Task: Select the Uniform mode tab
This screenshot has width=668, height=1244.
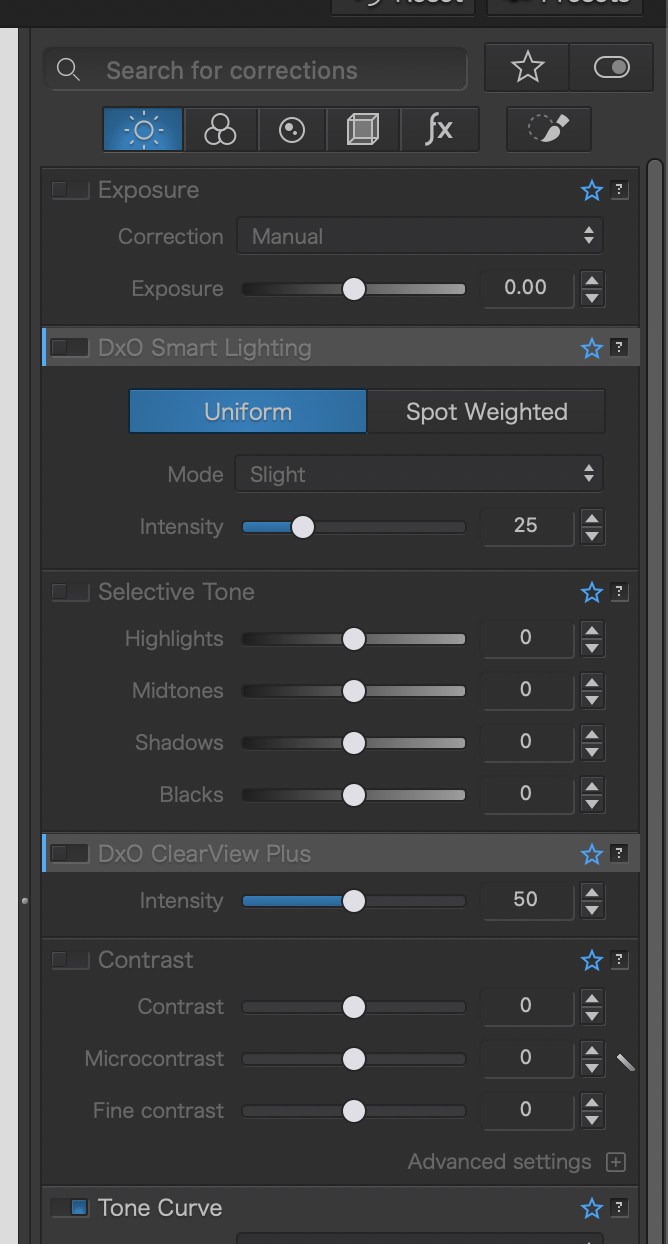Action: coord(248,412)
